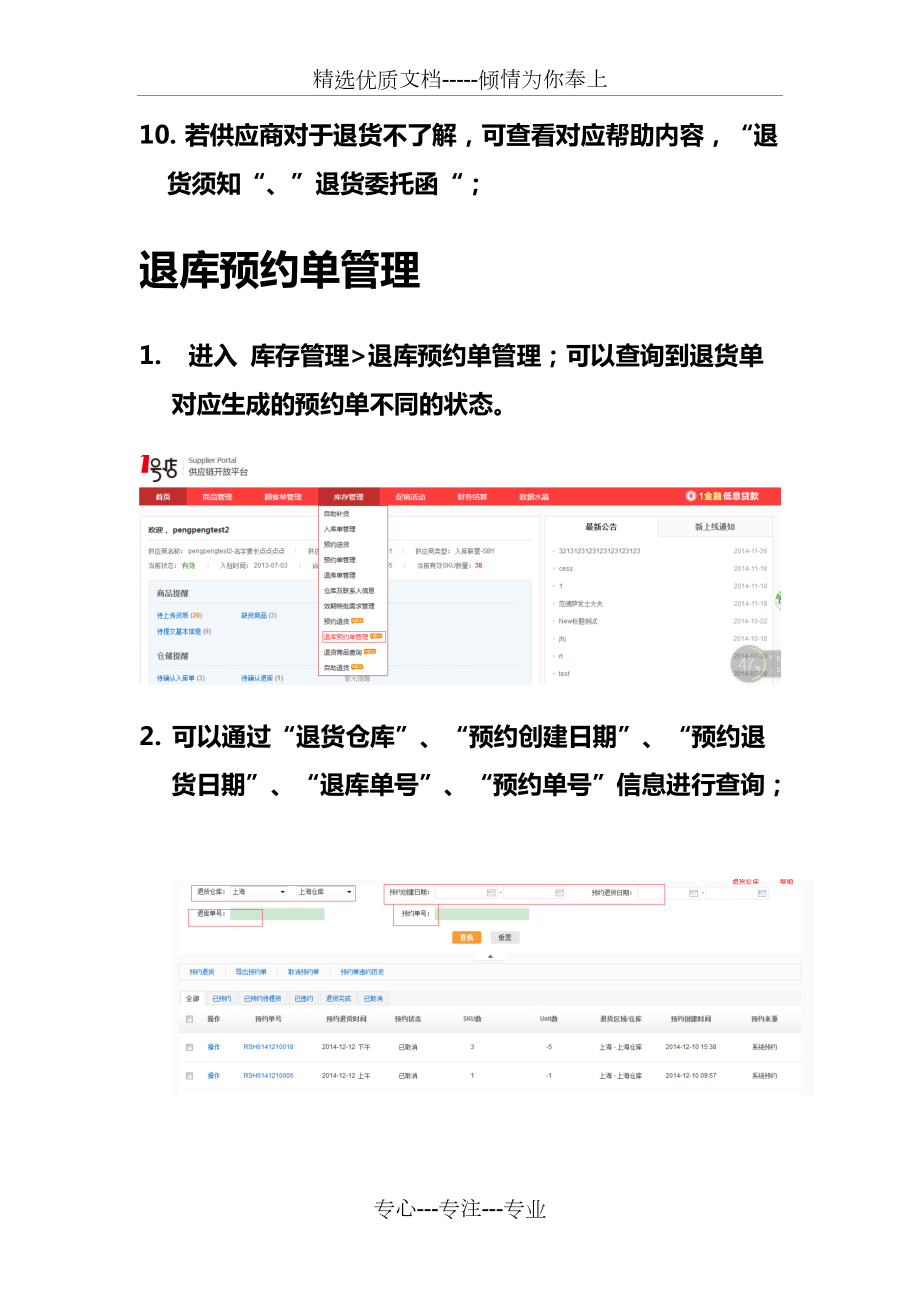The width and height of the screenshot is (920, 1302).
Task: Open calendar icon of second 预约退货日期 field
Action: click(x=762, y=892)
